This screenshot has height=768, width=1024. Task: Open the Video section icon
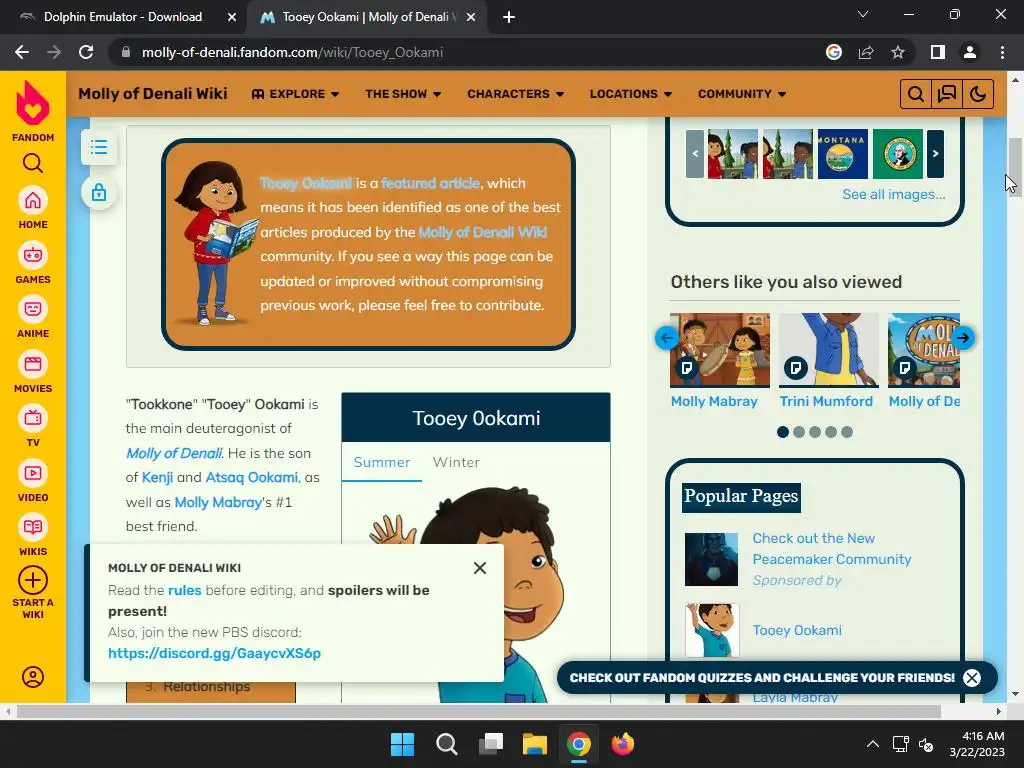point(33,473)
